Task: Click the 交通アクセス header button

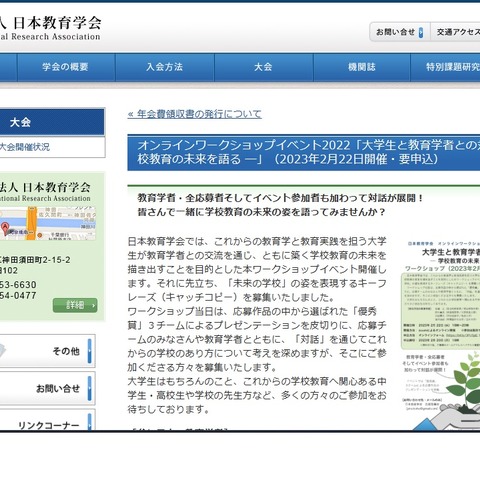Action: point(456,32)
